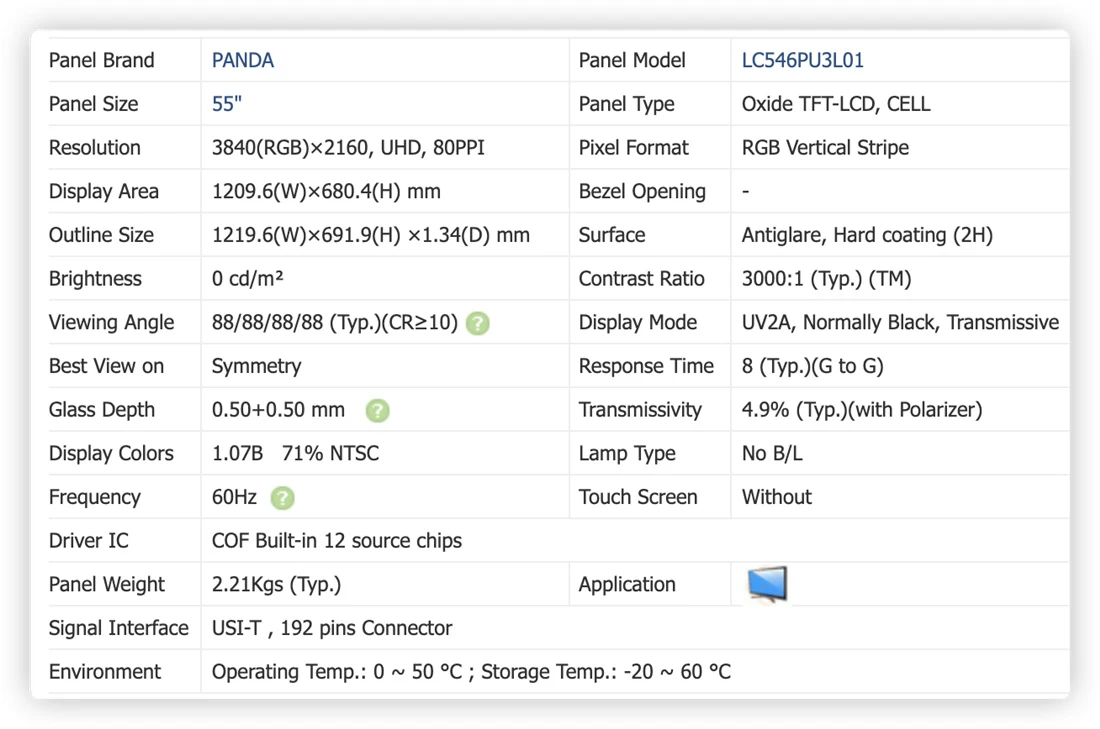Image resolution: width=1100 pixels, height=729 pixels.
Task: Select the Panel Model label
Action: 632,60
